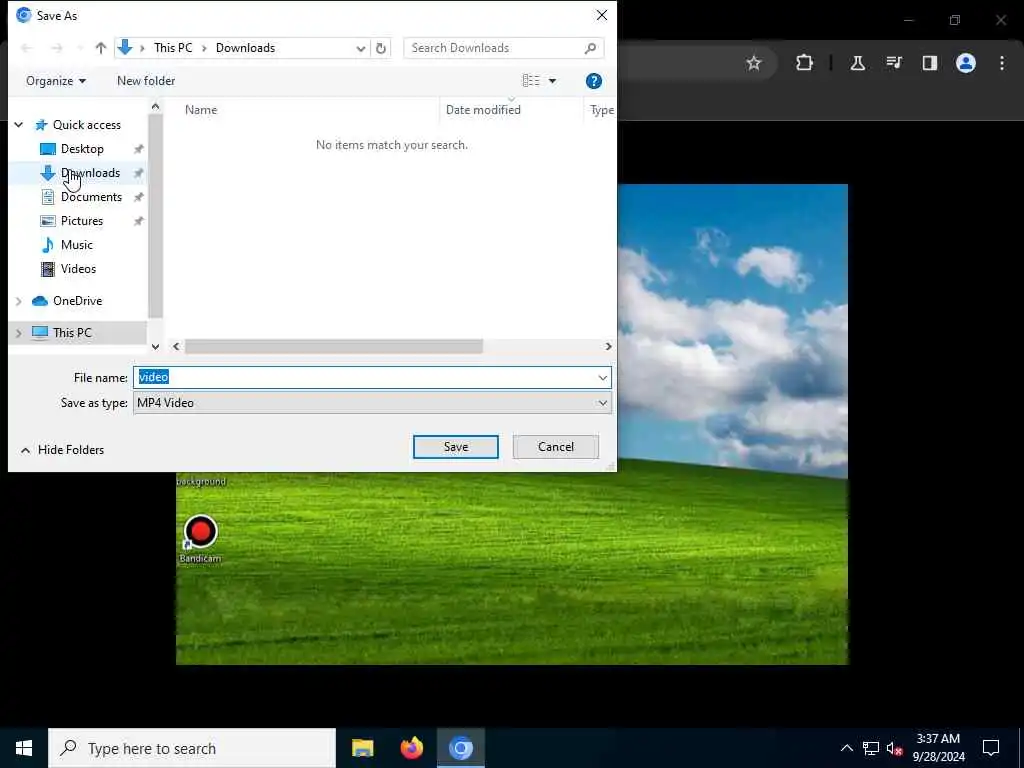Select Music in navigation pane
This screenshot has height=768, width=1024.
pyautogui.click(x=76, y=245)
